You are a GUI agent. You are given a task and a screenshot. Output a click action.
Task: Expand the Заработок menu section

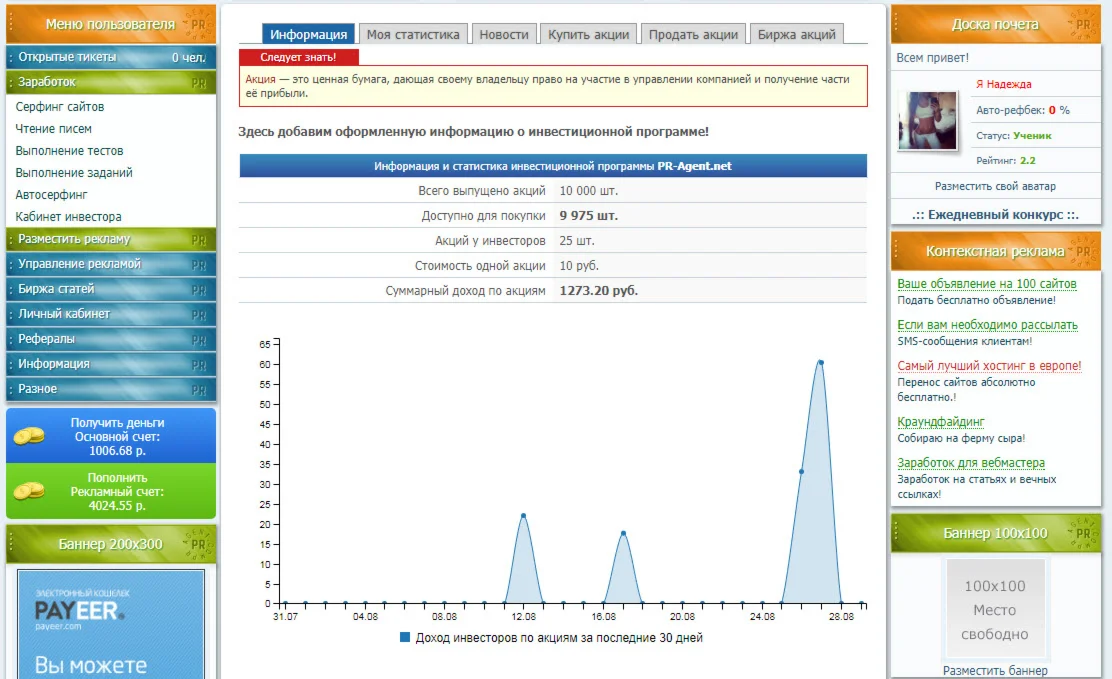click(x=111, y=82)
